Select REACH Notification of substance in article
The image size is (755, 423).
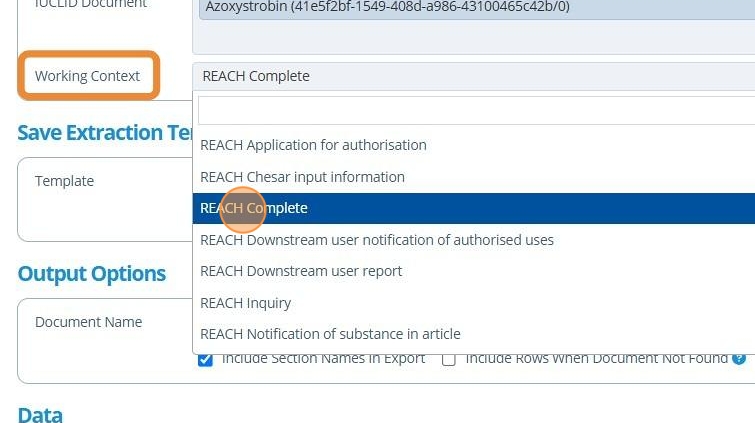(474, 334)
